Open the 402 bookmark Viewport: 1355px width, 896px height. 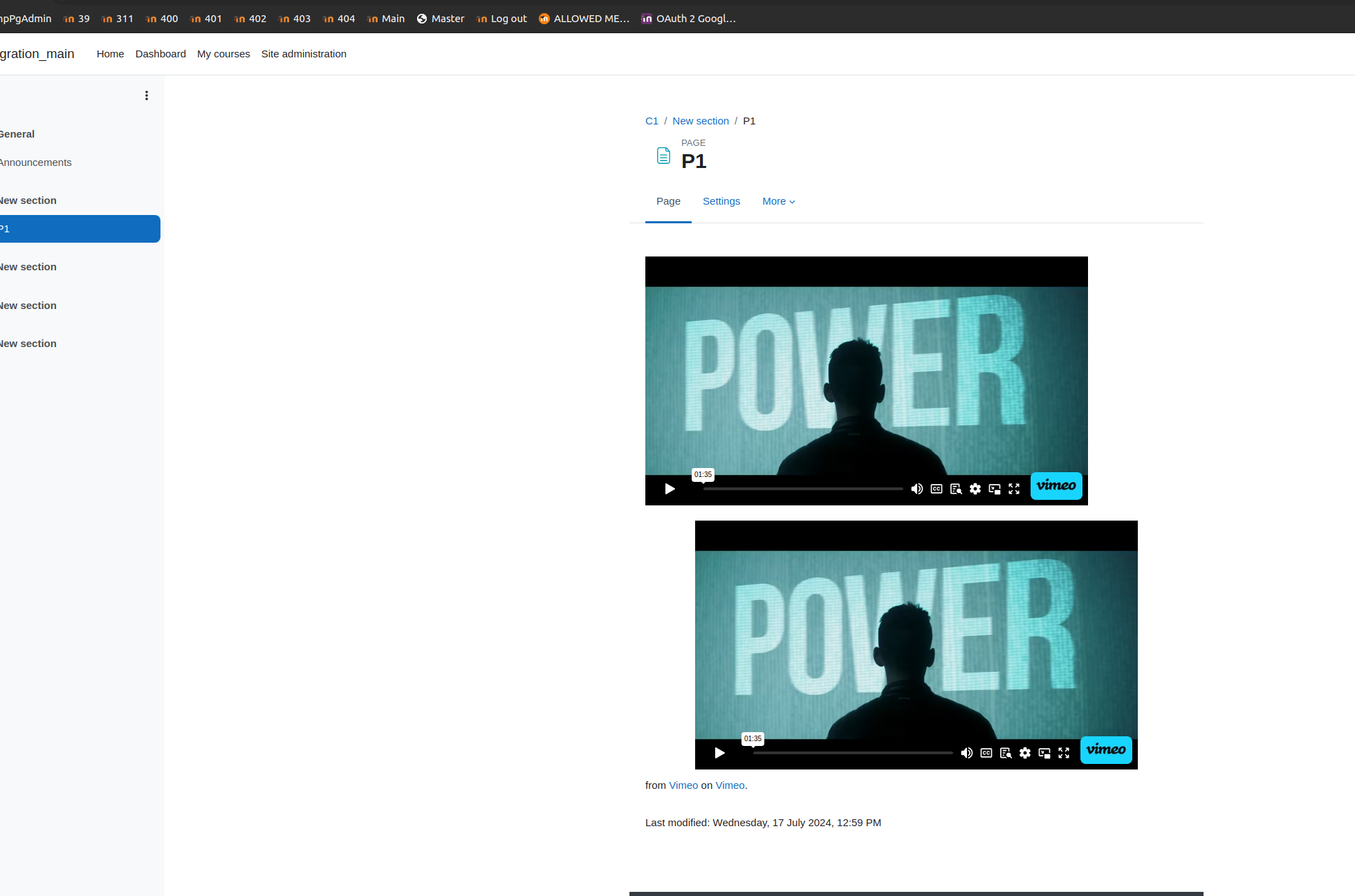[250, 19]
